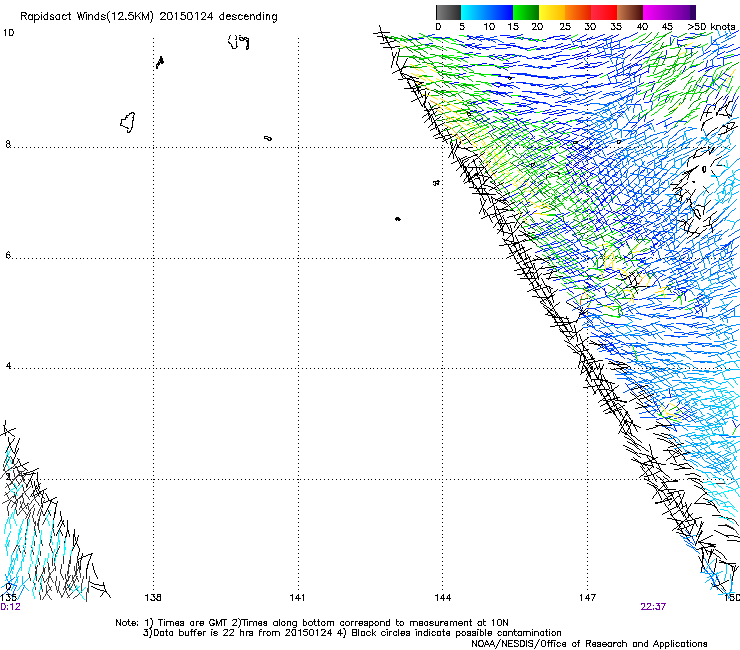Click the small black island dot below 8N
The height and width of the screenshot is (650, 740).
(x=398, y=219)
